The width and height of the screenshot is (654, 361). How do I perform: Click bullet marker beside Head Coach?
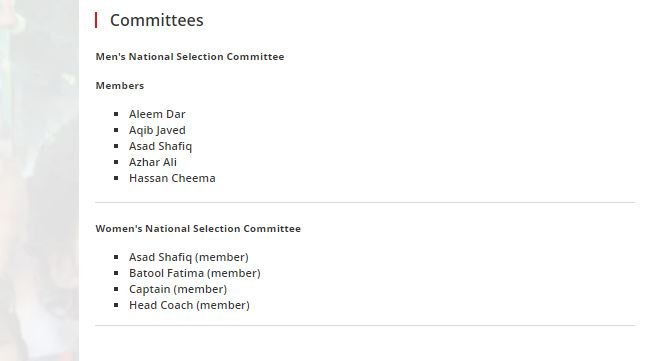(116, 305)
